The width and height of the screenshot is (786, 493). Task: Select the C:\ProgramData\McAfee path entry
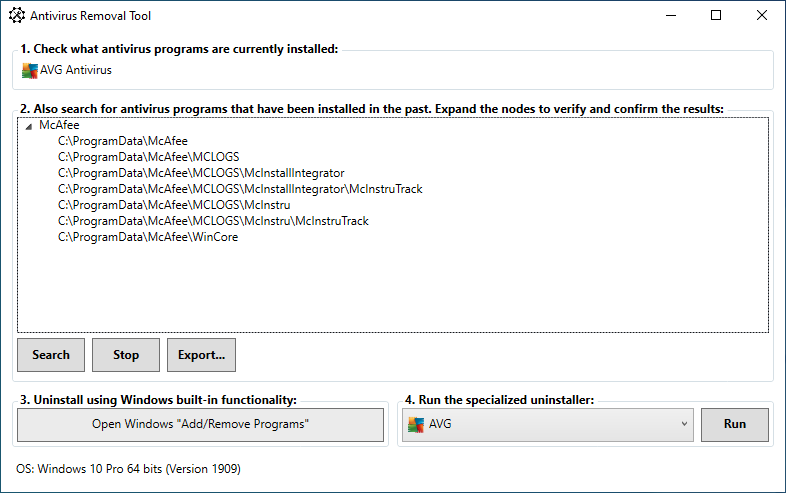click(x=122, y=141)
